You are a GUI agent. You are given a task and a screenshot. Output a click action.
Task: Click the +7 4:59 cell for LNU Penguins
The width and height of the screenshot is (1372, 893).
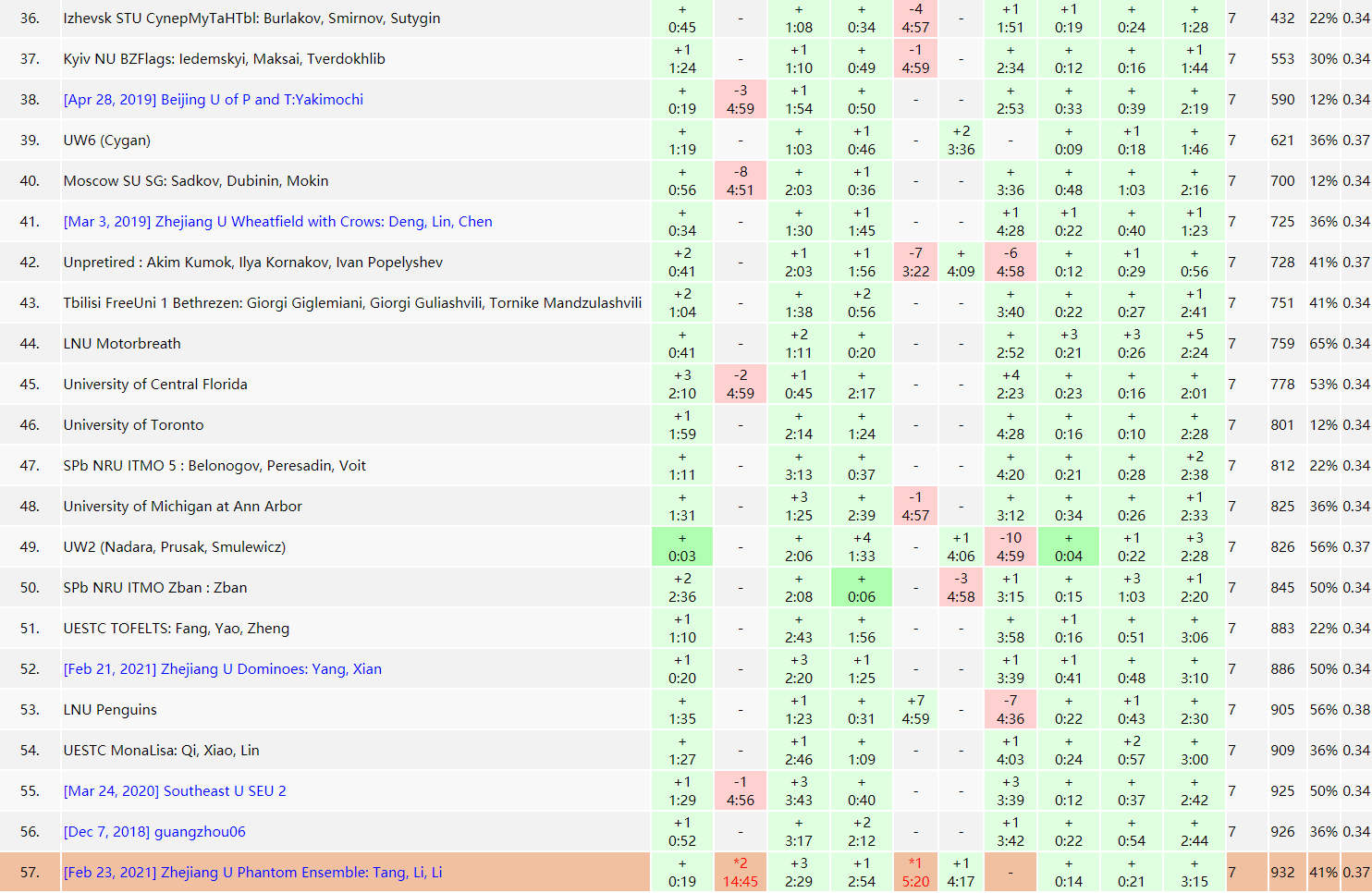pos(915,710)
